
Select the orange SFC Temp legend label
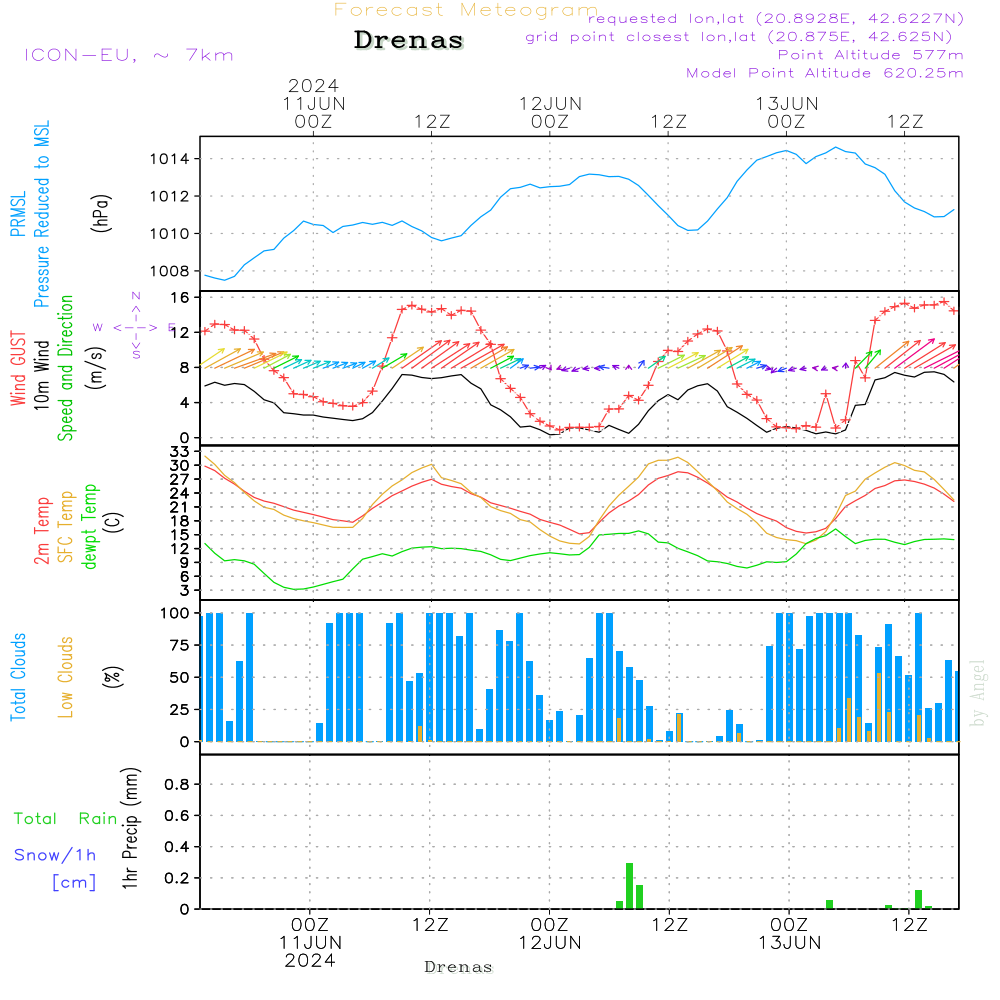pyautogui.click(x=67, y=526)
